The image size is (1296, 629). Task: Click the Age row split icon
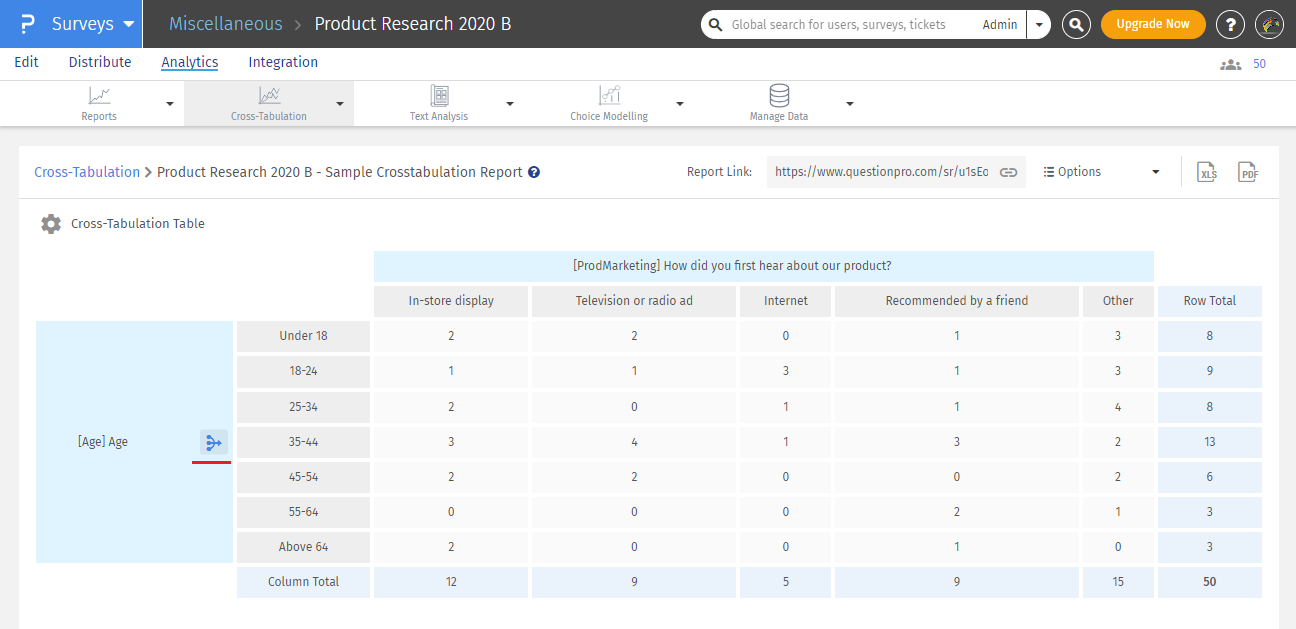pos(213,442)
